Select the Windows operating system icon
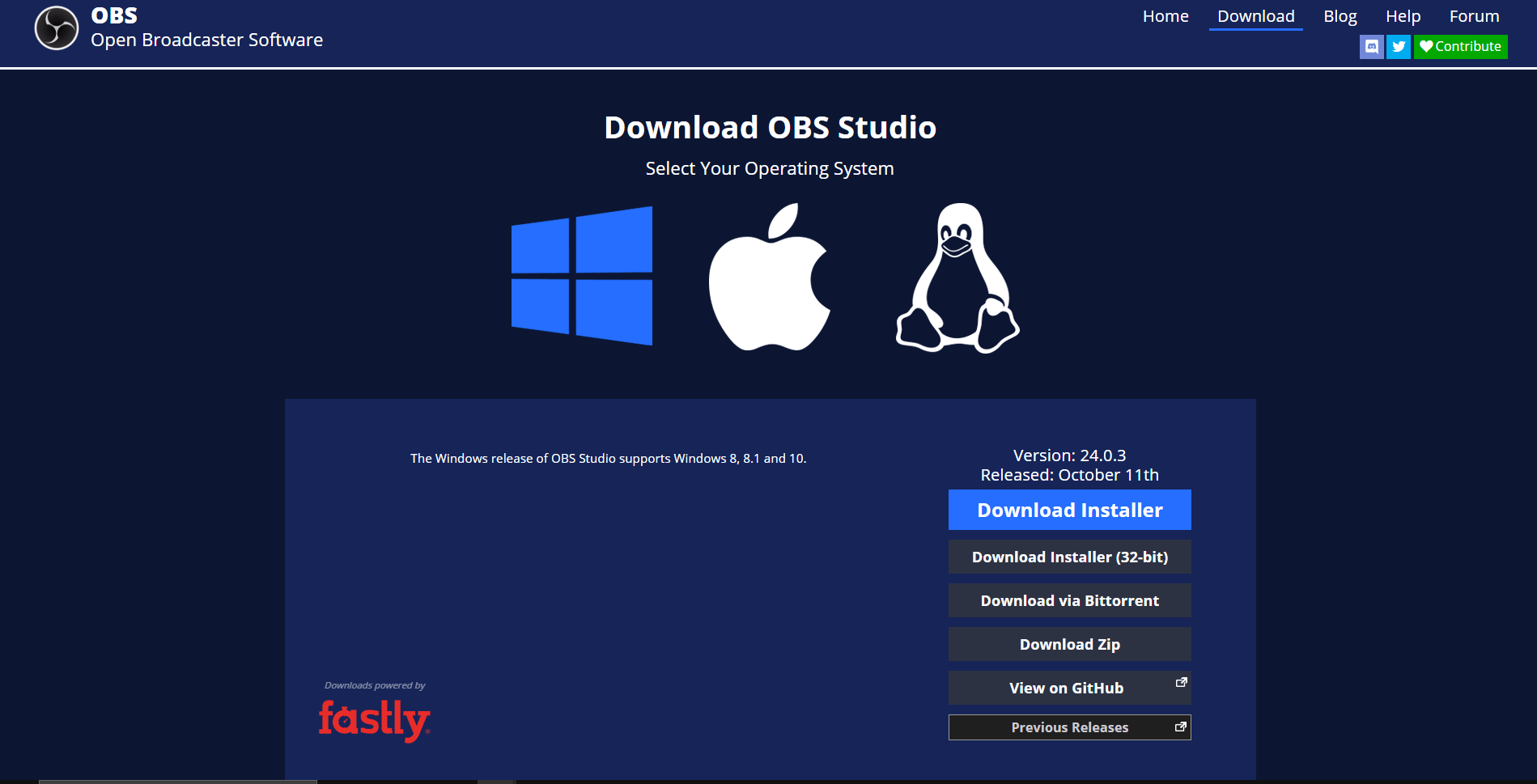1537x784 pixels. [x=582, y=276]
